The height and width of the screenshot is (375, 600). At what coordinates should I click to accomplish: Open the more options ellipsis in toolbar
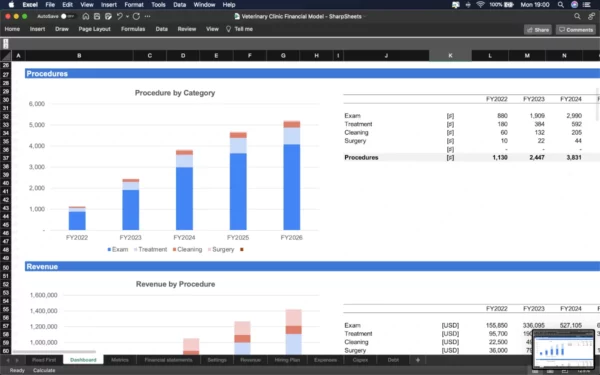[x=147, y=16]
